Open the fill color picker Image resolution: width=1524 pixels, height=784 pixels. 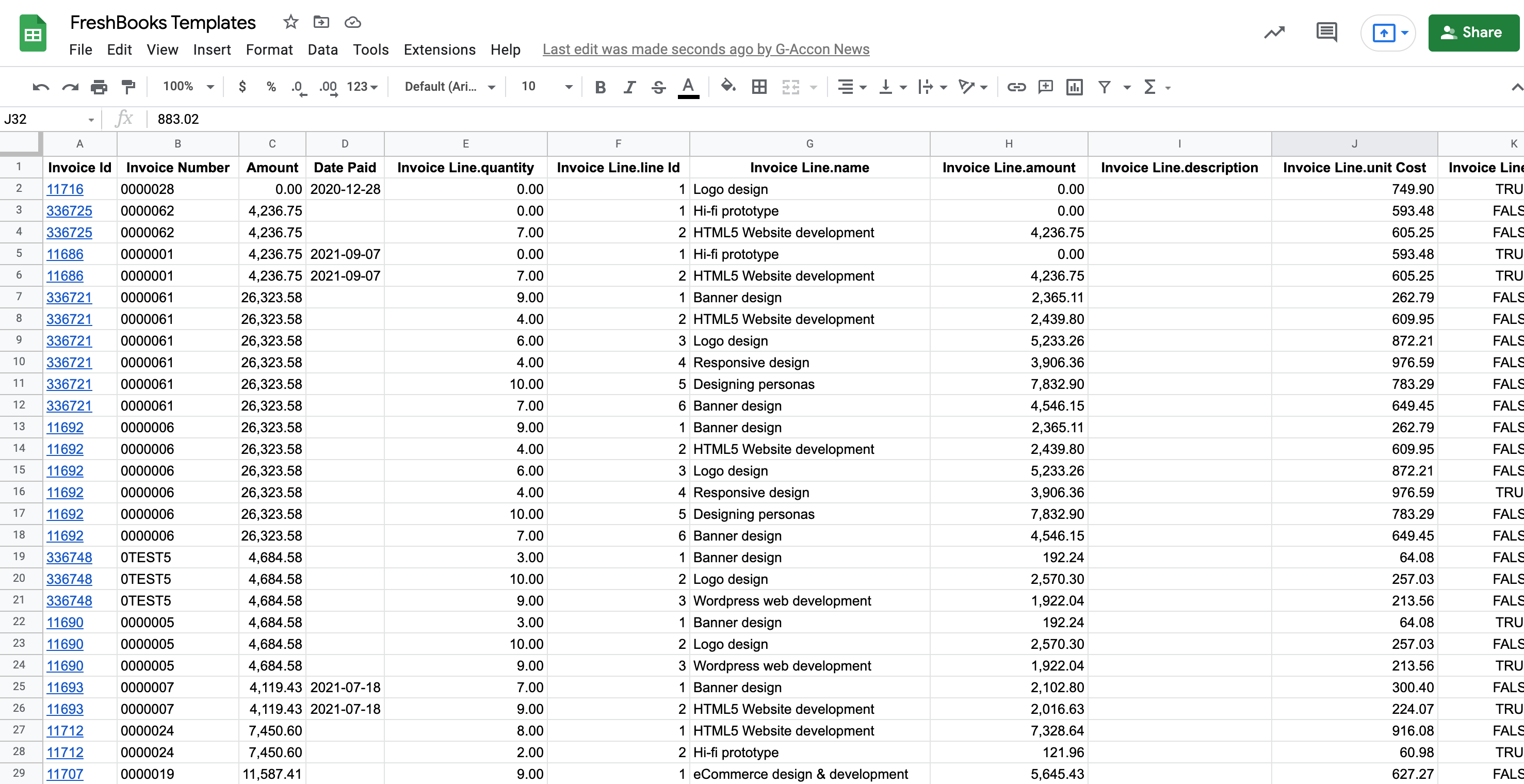click(728, 86)
